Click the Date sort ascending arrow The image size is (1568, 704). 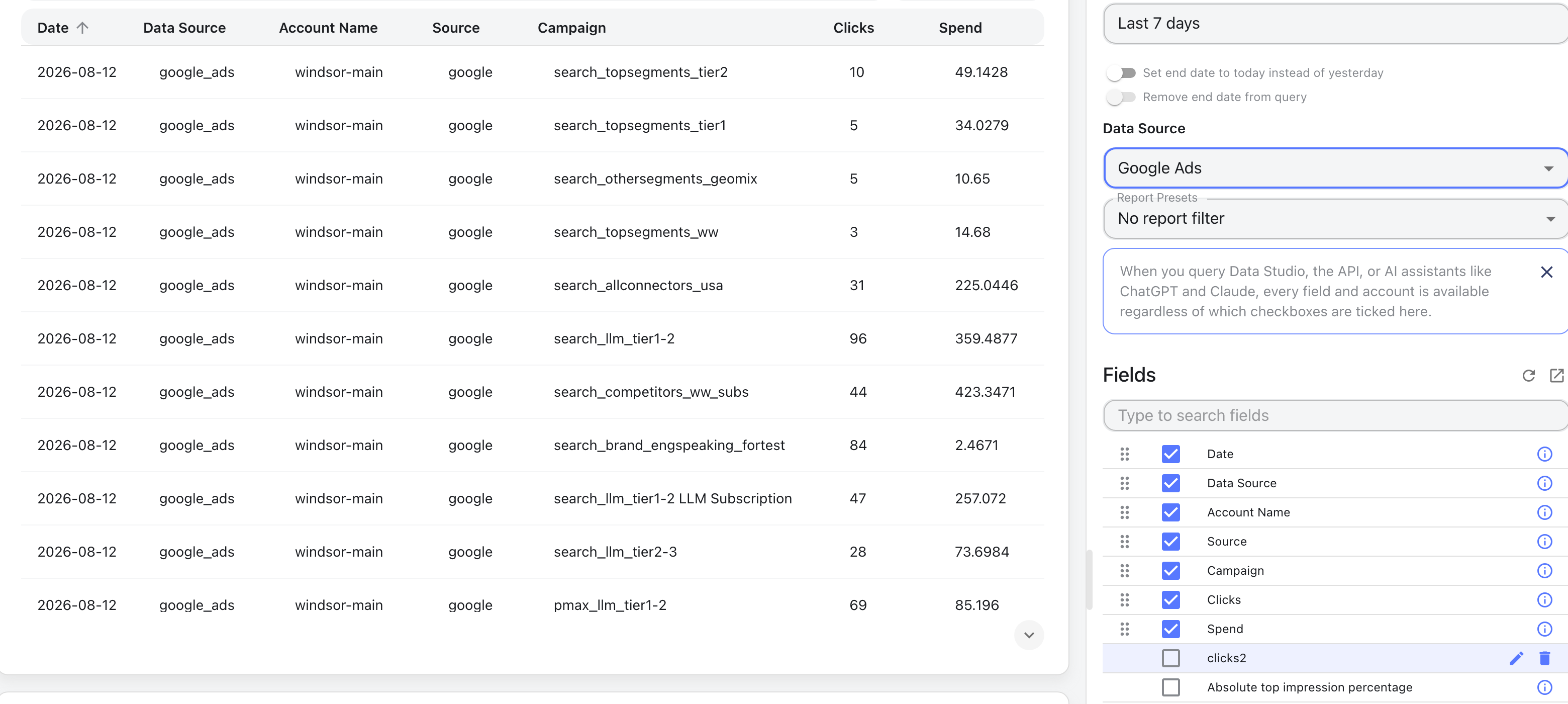82,28
